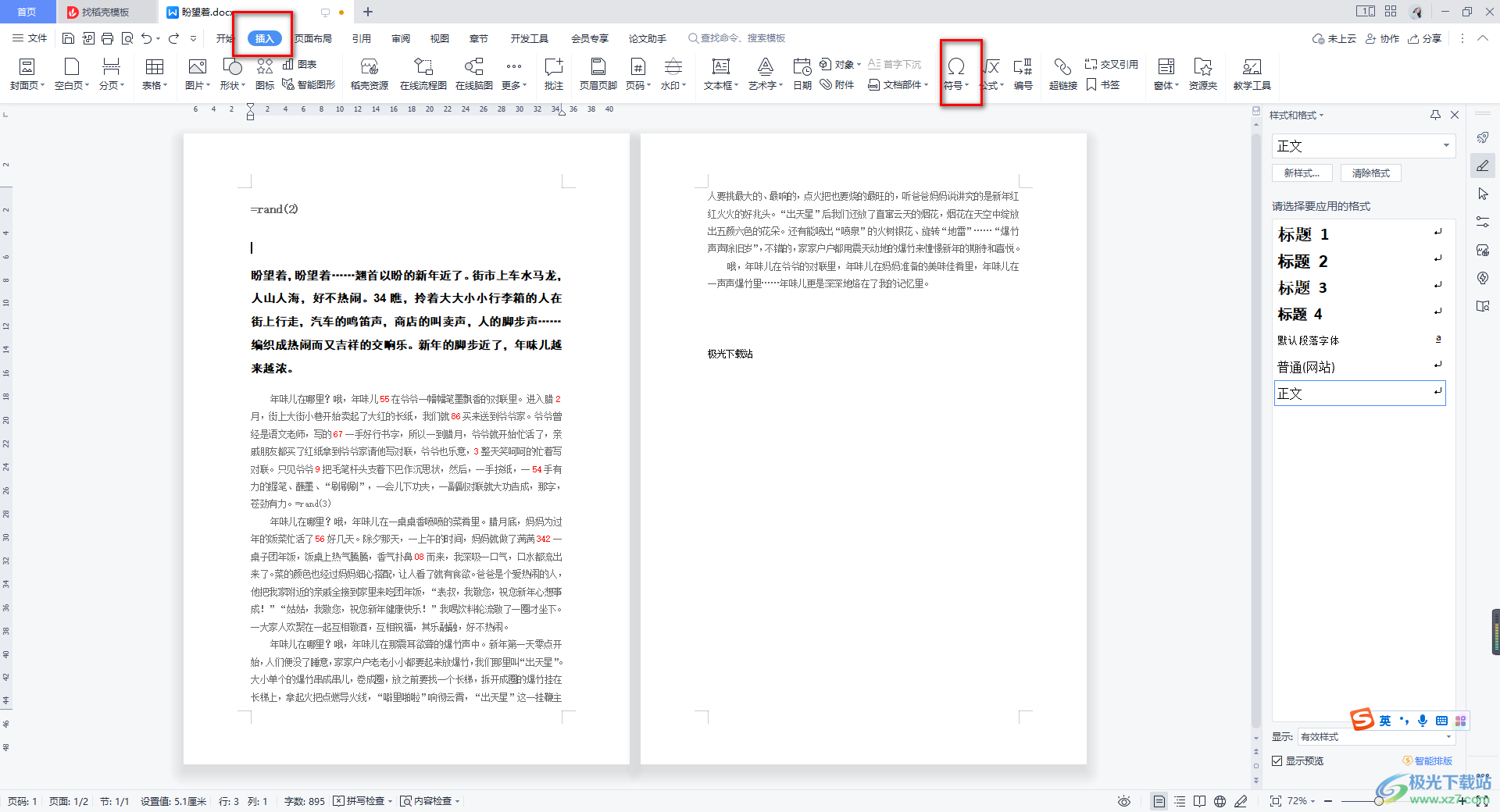This screenshot has width=1500, height=812.
Task: Switch to reading view book icon
Action: 1200,801
